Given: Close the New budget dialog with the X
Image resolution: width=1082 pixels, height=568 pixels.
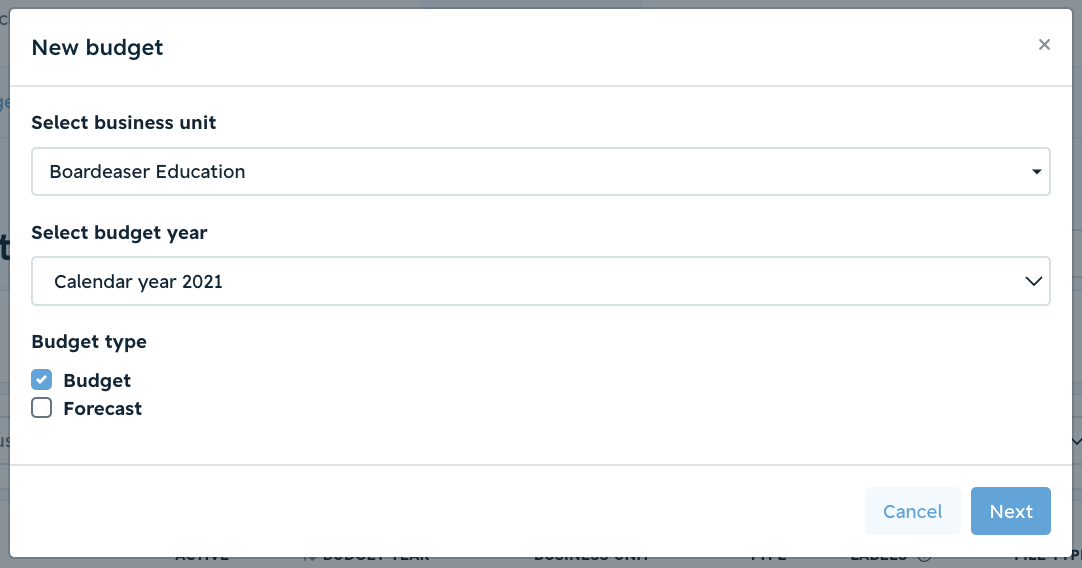Looking at the screenshot, I should tap(1044, 45).
